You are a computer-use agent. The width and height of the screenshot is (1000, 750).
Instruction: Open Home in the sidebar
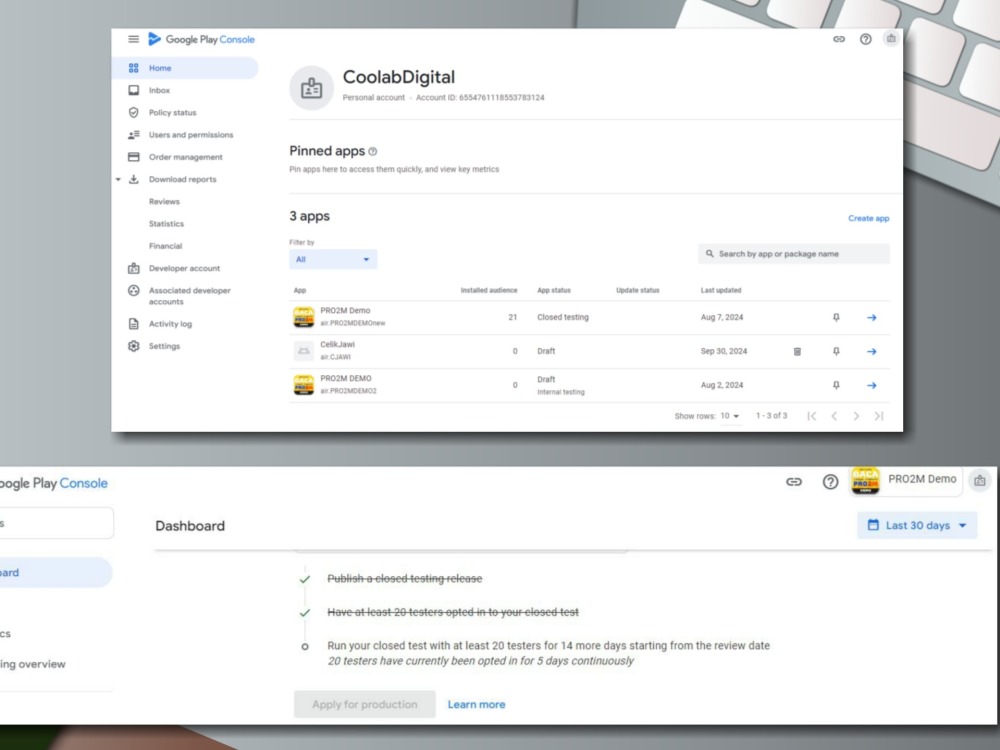(185, 68)
